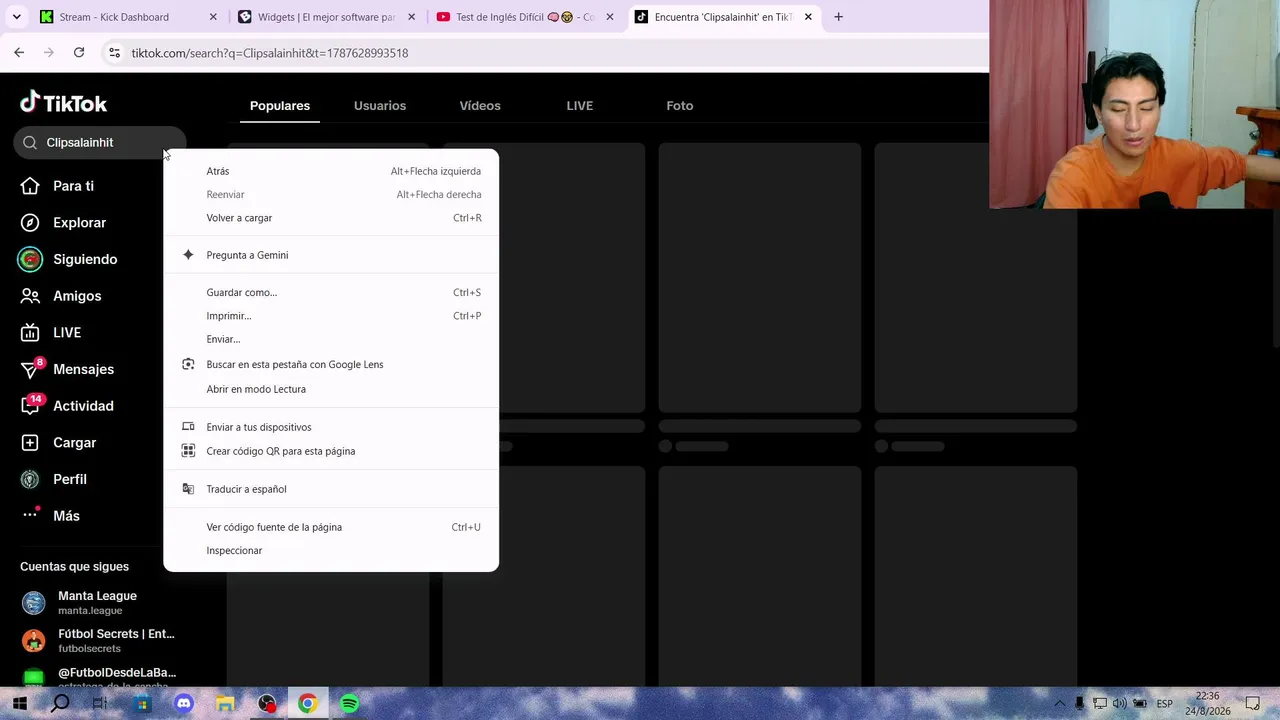Close the Widgets tab
Image resolution: width=1280 pixels, height=720 pixels.
[411, 17]
